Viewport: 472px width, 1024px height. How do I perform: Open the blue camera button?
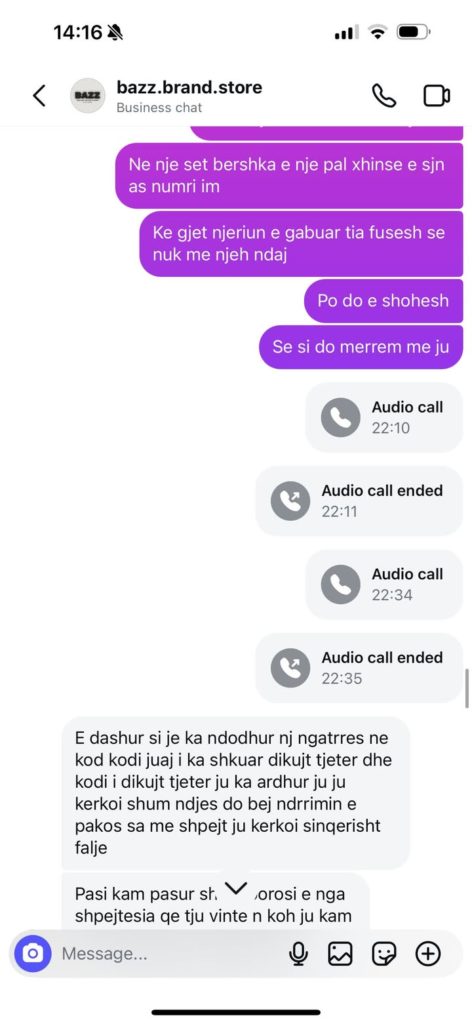33,953
